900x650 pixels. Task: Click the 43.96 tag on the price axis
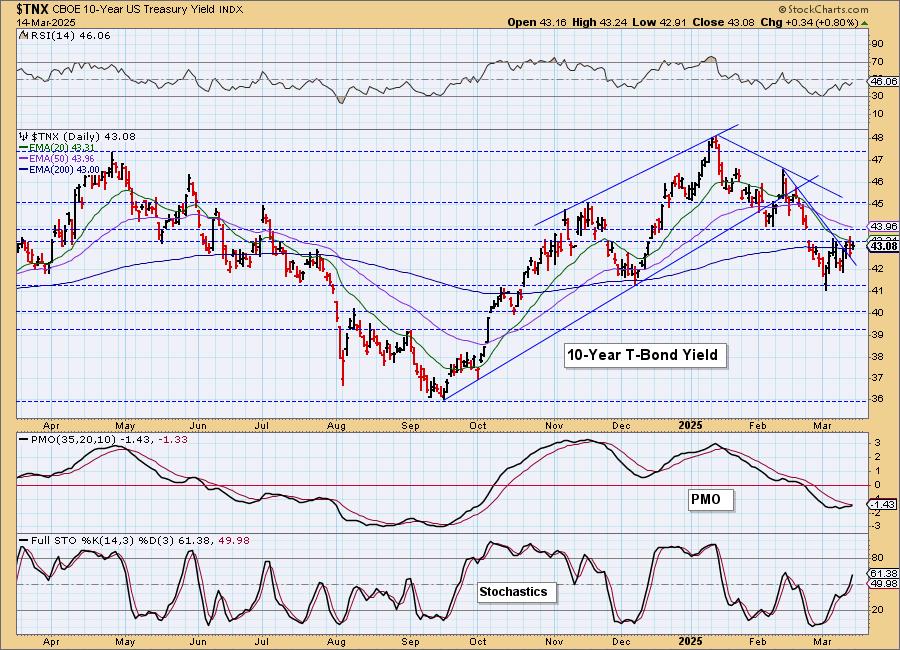click(x=884, y=227)
